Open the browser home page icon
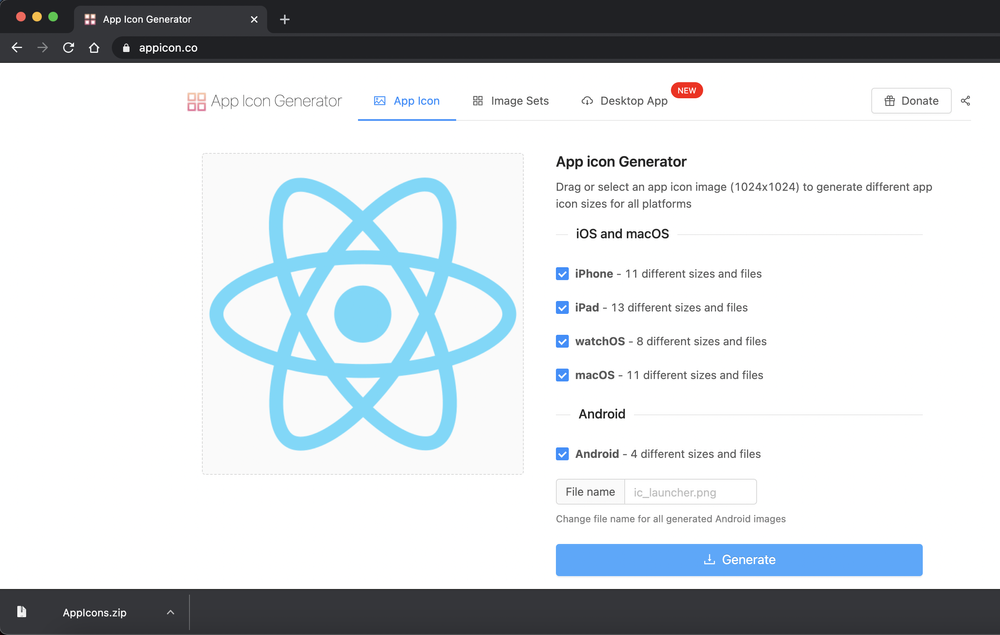 (x=94, y=48)
